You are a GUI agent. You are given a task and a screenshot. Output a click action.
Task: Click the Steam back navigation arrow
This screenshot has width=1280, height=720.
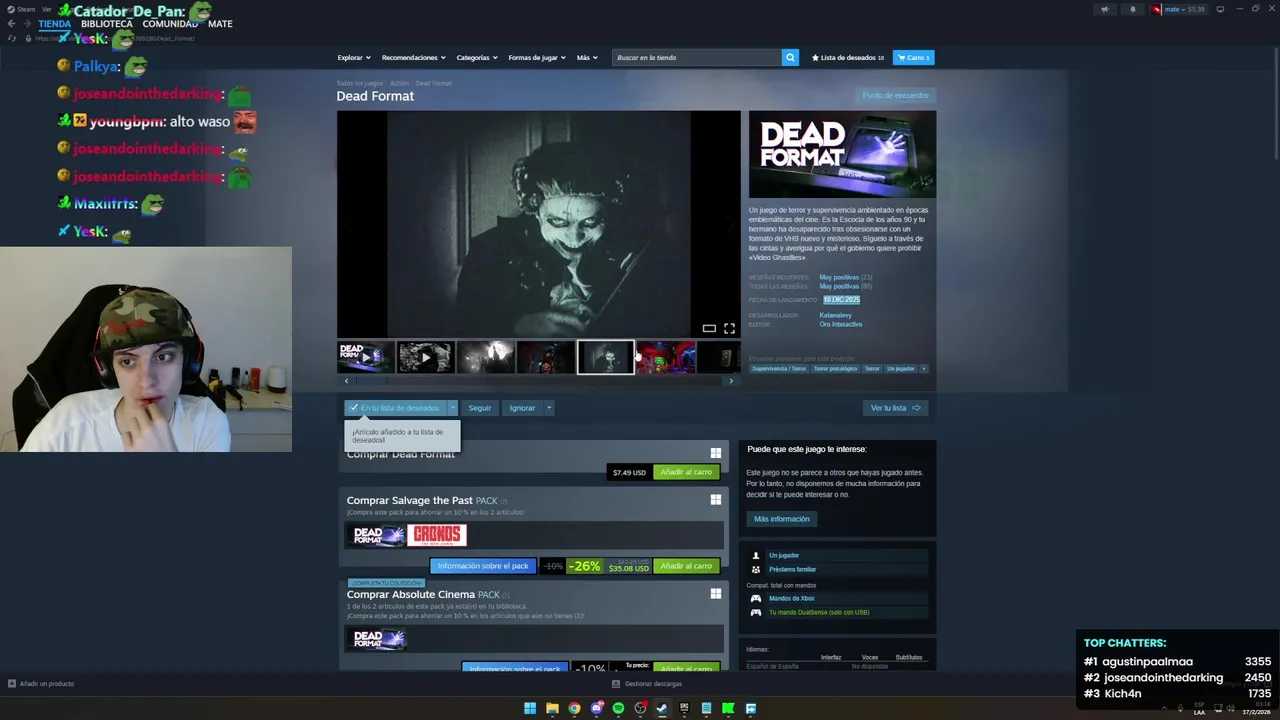(11, 23)
